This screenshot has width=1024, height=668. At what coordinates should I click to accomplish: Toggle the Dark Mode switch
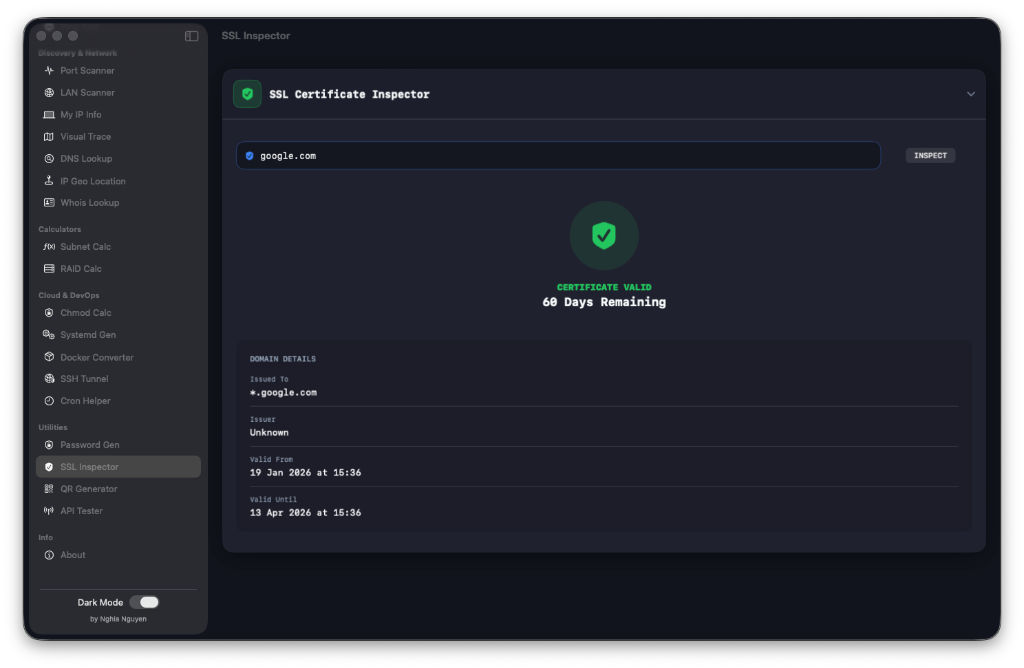pyautogui.click(x=144, y=602)
